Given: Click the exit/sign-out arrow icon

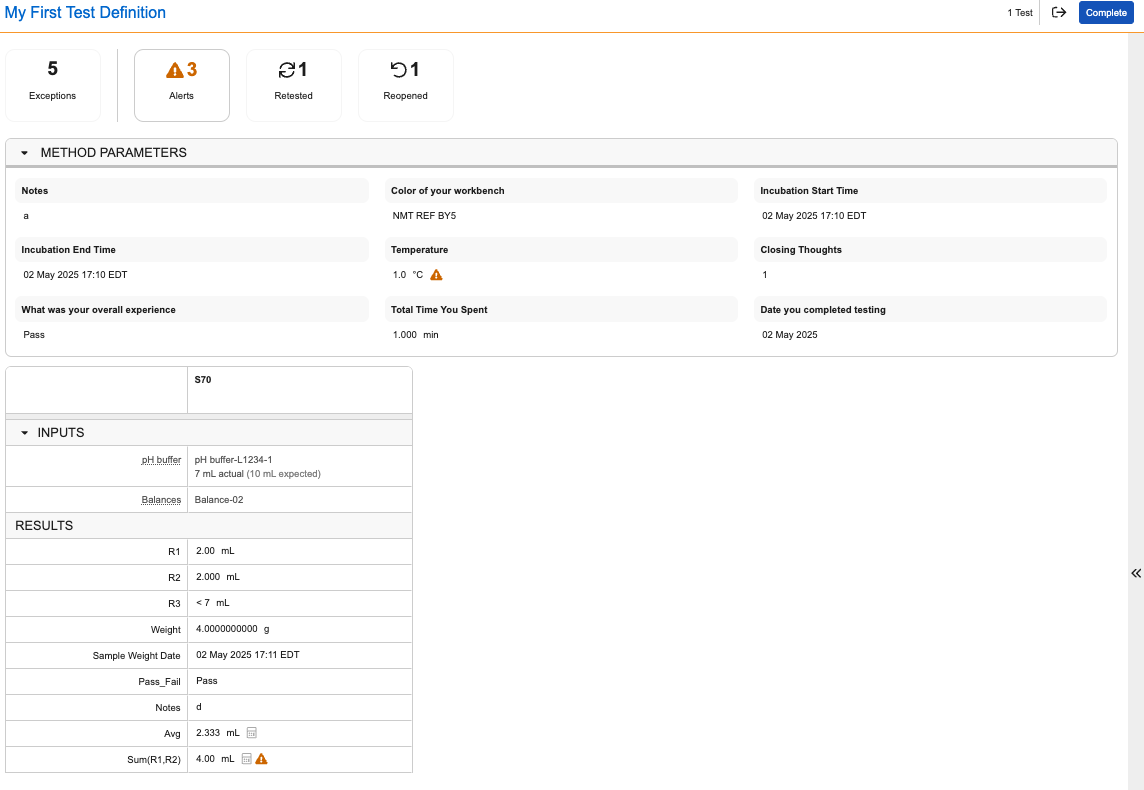Looking at the screenshot, I should coord(1059,12).
